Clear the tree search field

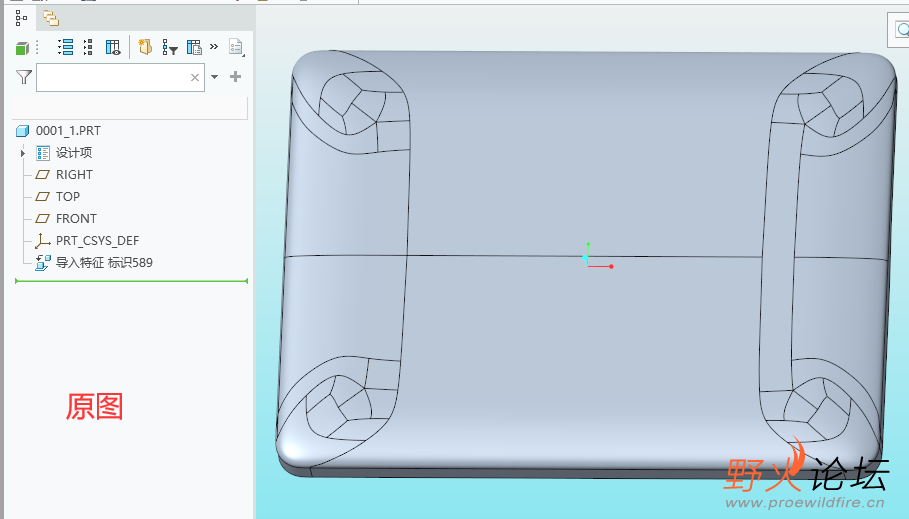coord(195,77)
